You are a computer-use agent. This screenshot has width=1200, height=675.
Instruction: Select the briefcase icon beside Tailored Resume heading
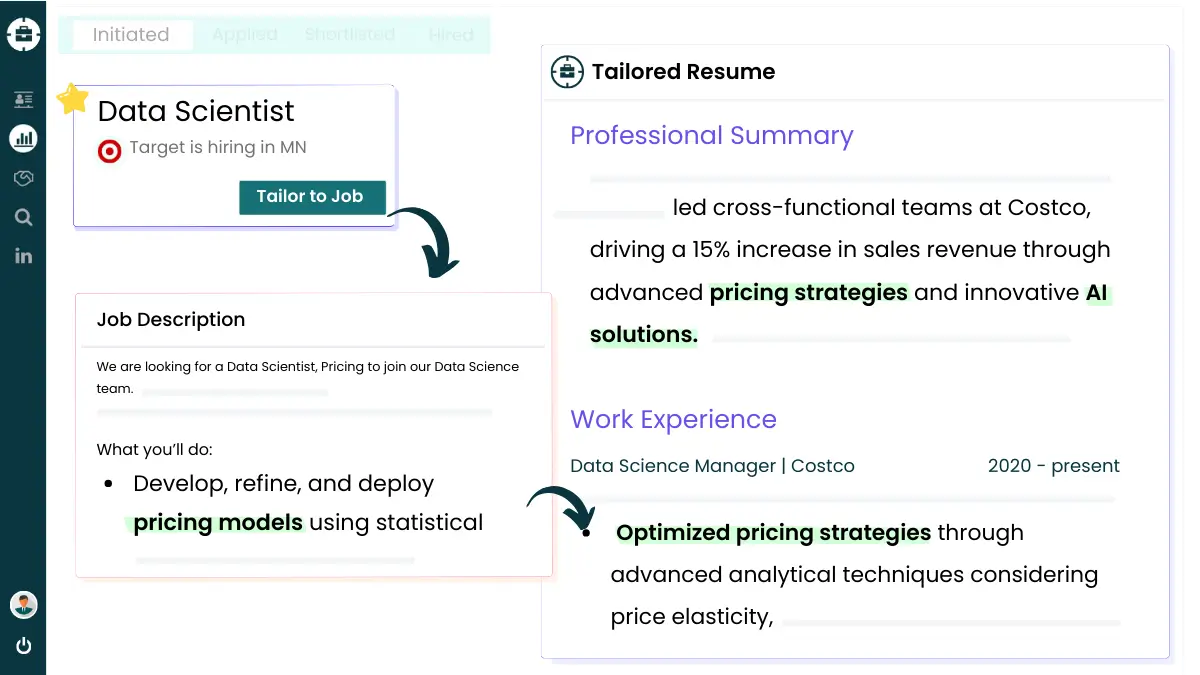tap(567, 71)
